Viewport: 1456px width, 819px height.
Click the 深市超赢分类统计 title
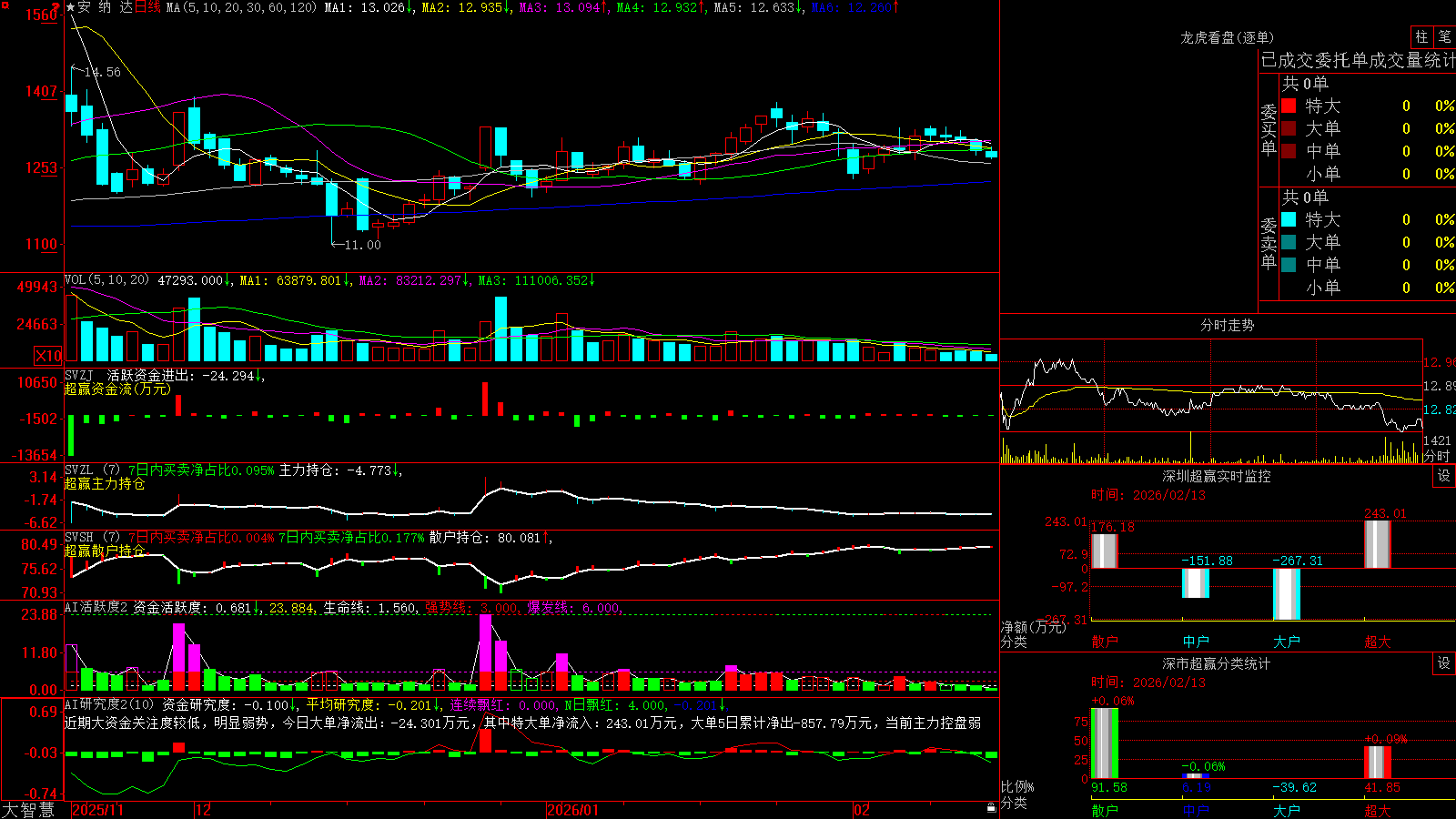pos(1216,663)
